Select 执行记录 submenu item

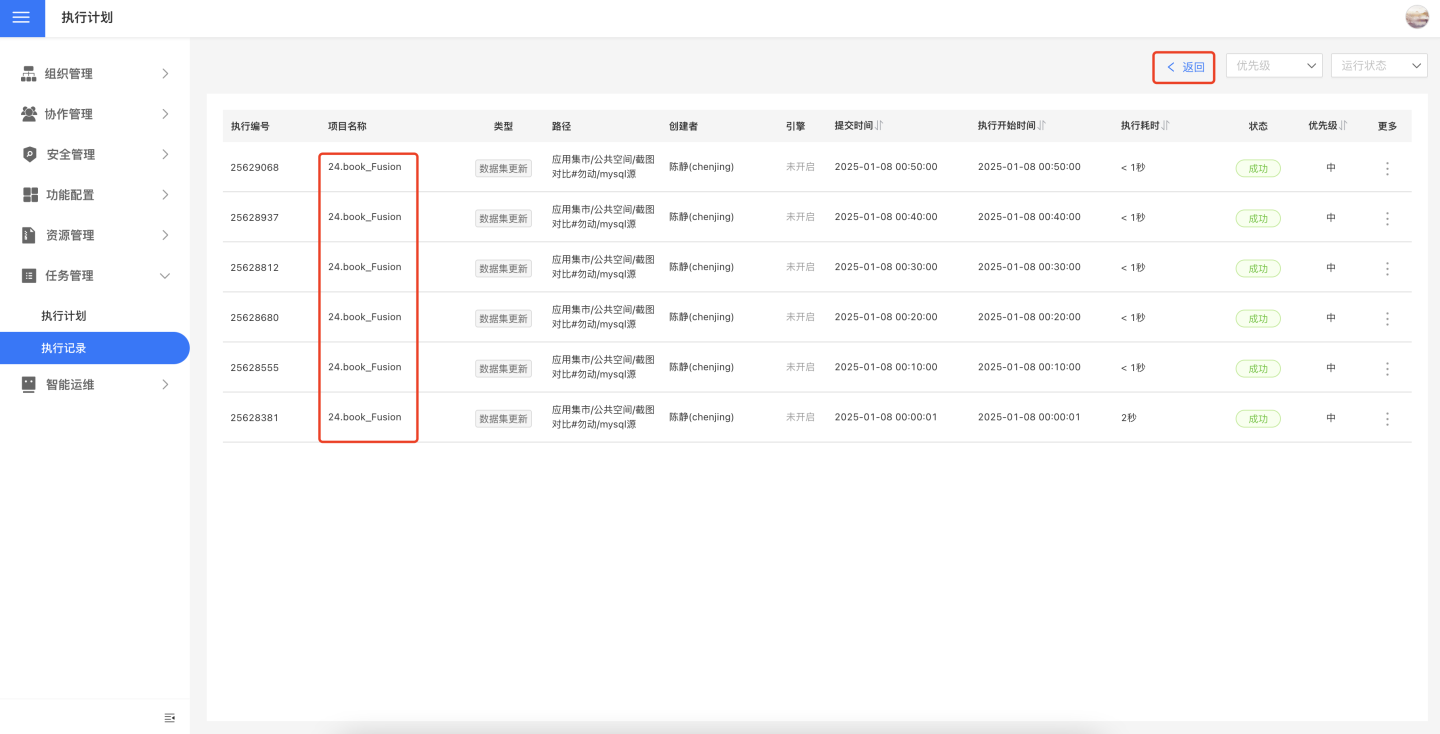[x=64, y=348]
